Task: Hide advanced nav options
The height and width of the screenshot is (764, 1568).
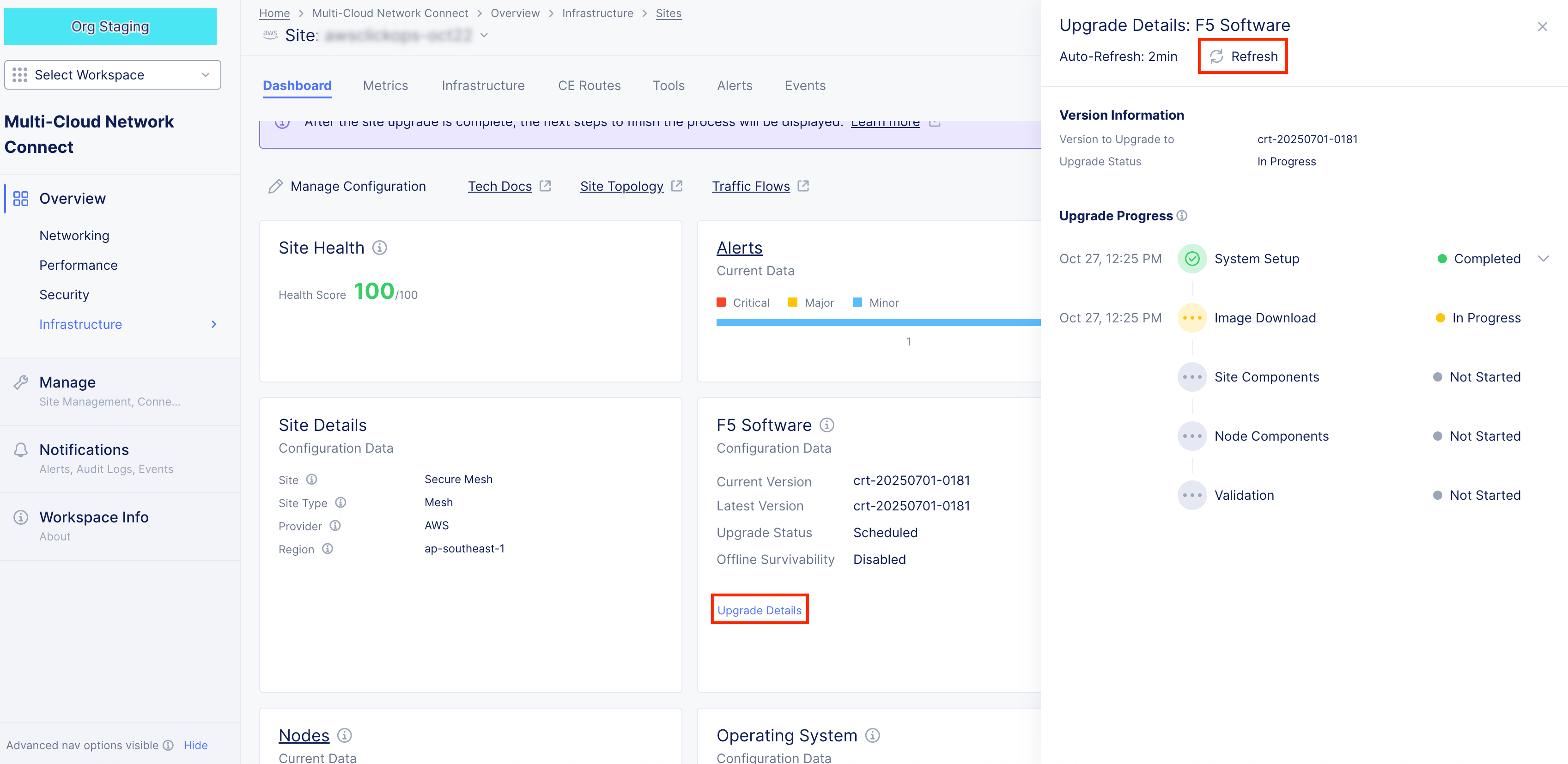Action: [x=195, y=745]
